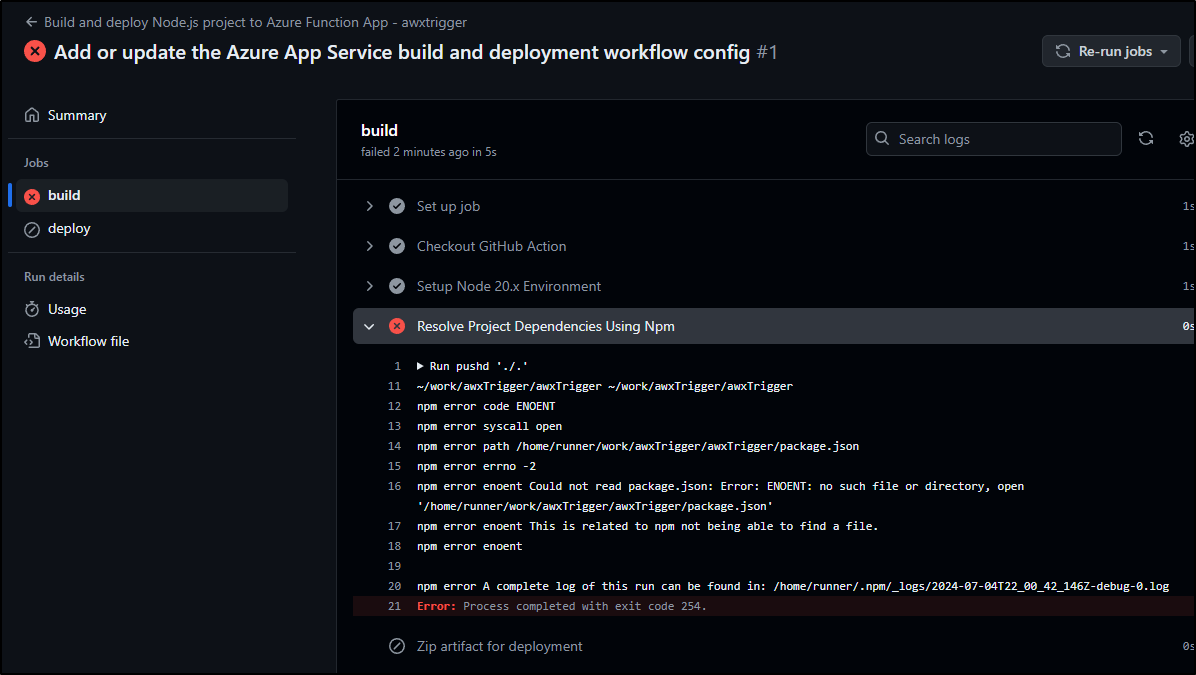1196x675 pixels.
Task: Expand the Run pushd './.' log group
Action: 420,366
